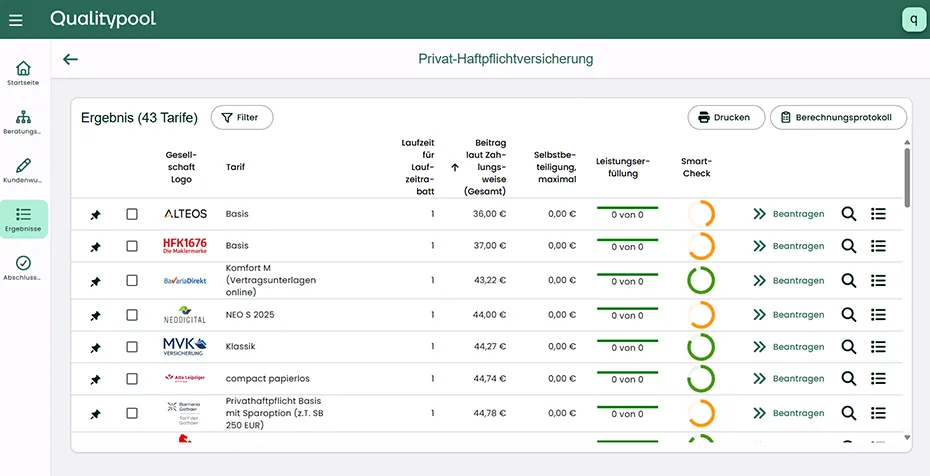Click the results table vertical scrollbar
930x476 pixels.
click(907, 178)
